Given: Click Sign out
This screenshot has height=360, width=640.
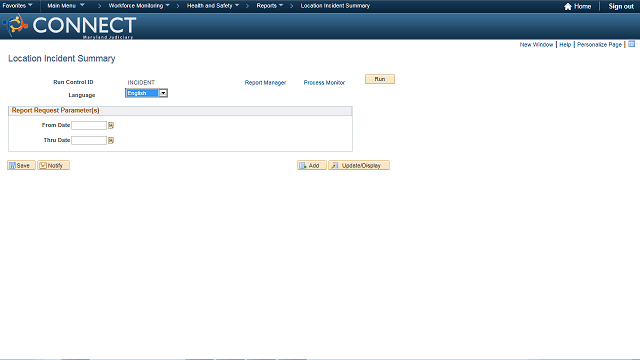Looking at the screenshot, I should tap(621, 6).
